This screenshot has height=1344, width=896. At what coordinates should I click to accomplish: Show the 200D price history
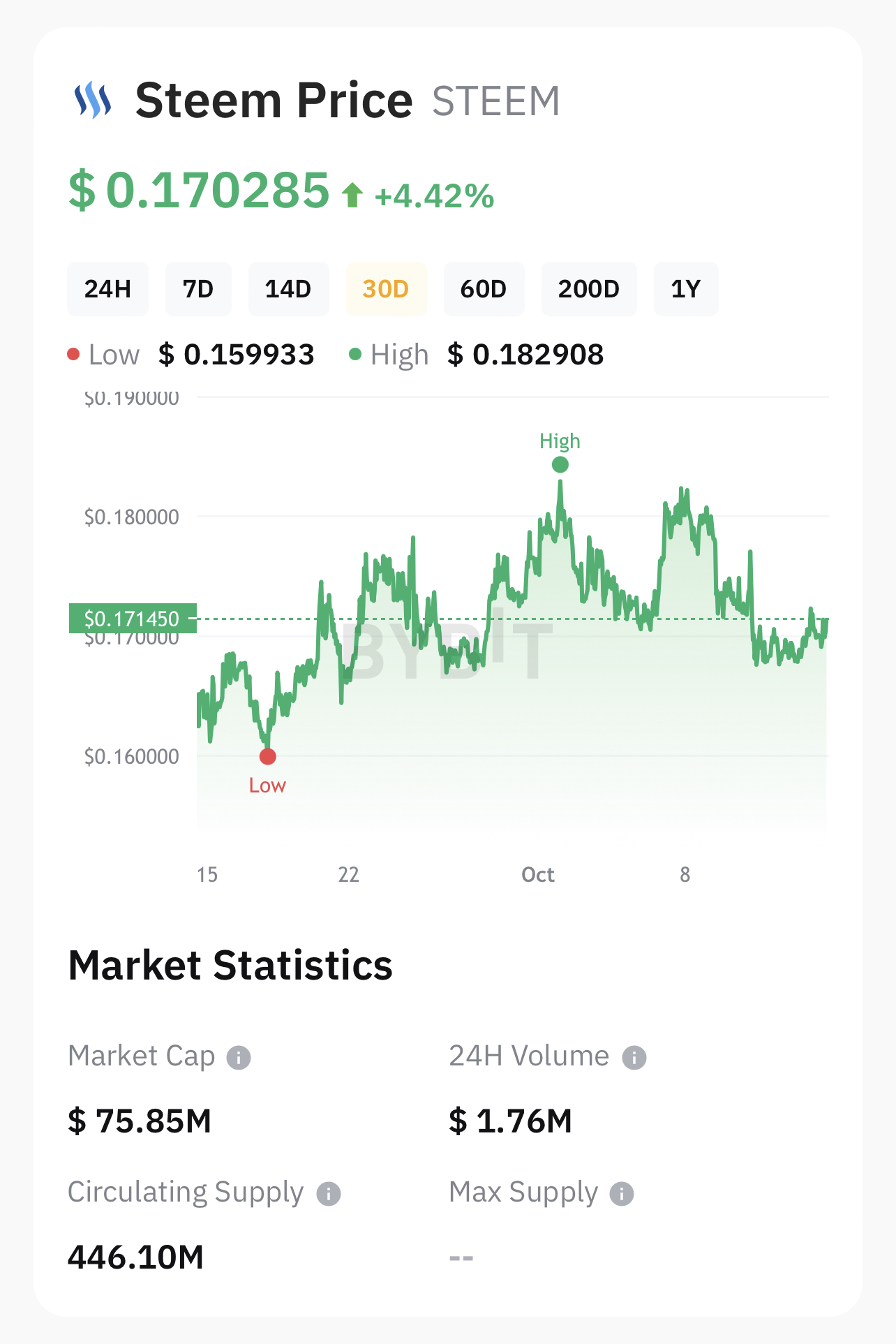point(589,289)
